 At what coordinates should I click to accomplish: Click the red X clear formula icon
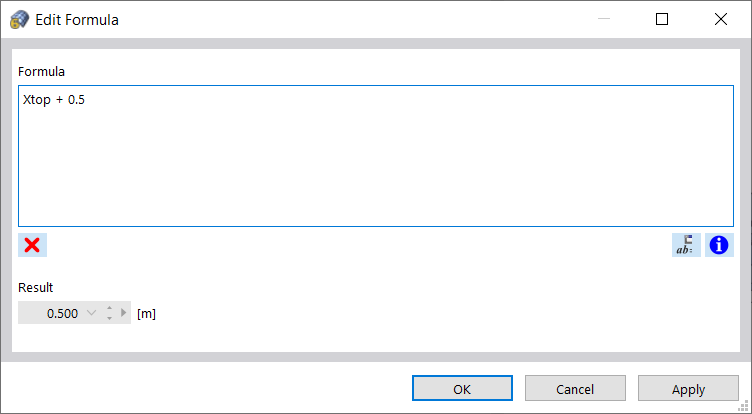(32, 245)
